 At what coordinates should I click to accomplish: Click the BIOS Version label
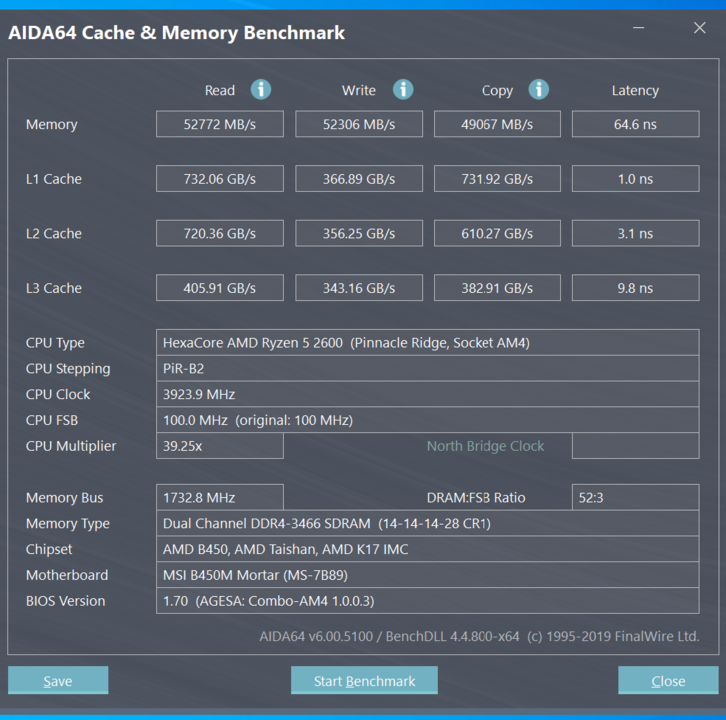point(66,601)
